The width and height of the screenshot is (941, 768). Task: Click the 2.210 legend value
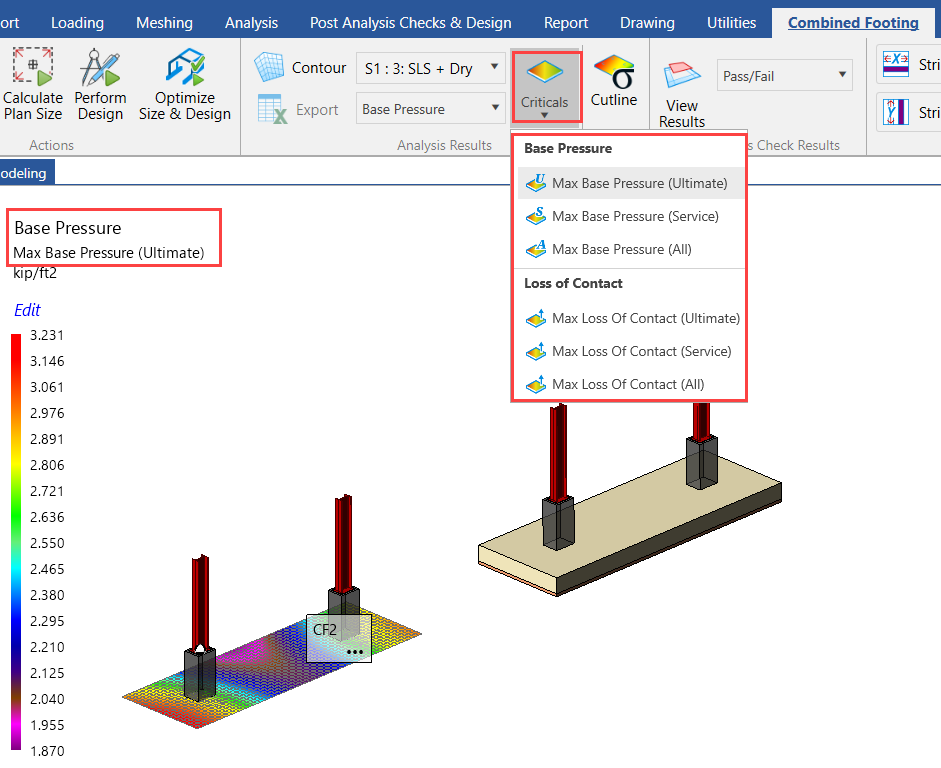click(x=47, y=647)
